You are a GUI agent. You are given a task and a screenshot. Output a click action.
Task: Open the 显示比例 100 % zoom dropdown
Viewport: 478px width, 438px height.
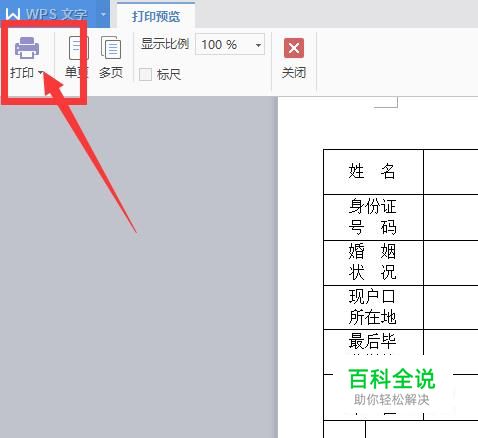(258, 44)
